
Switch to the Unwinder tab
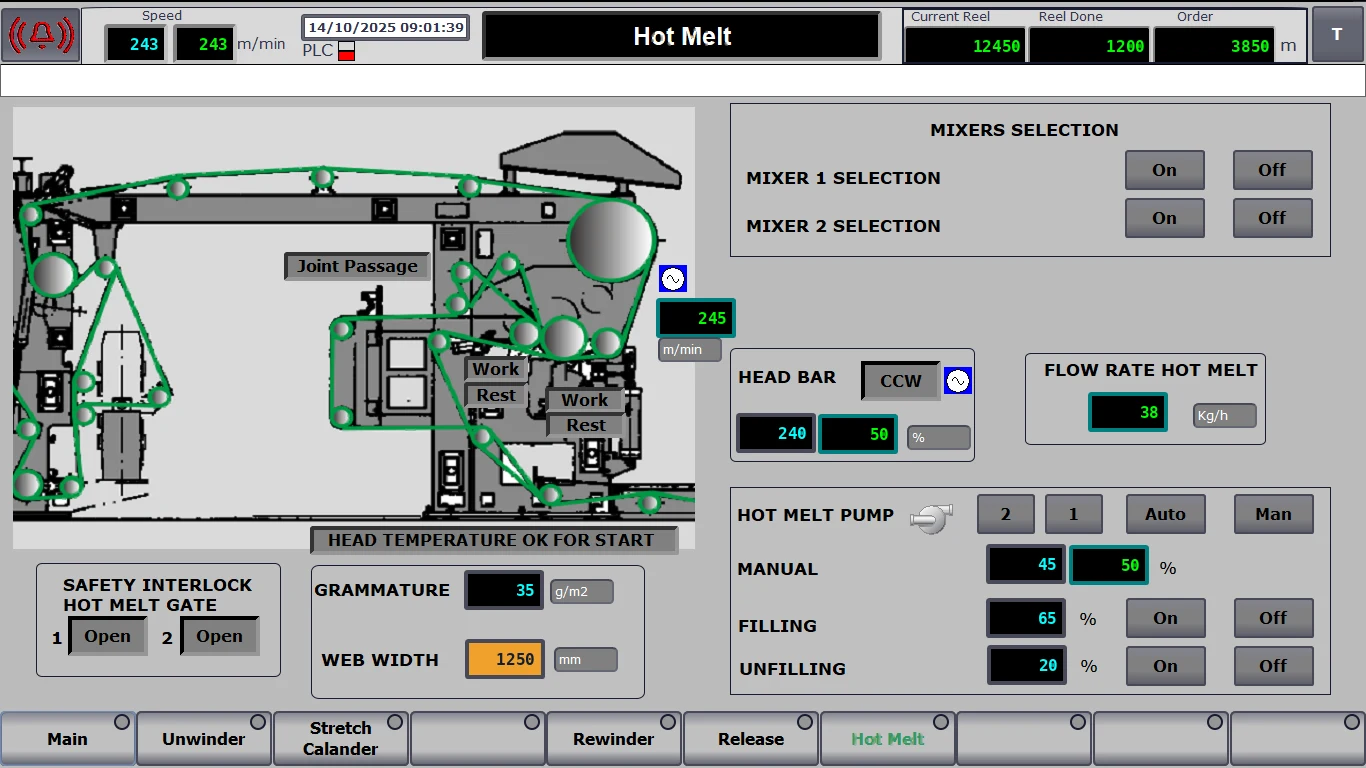coord(204,739)
